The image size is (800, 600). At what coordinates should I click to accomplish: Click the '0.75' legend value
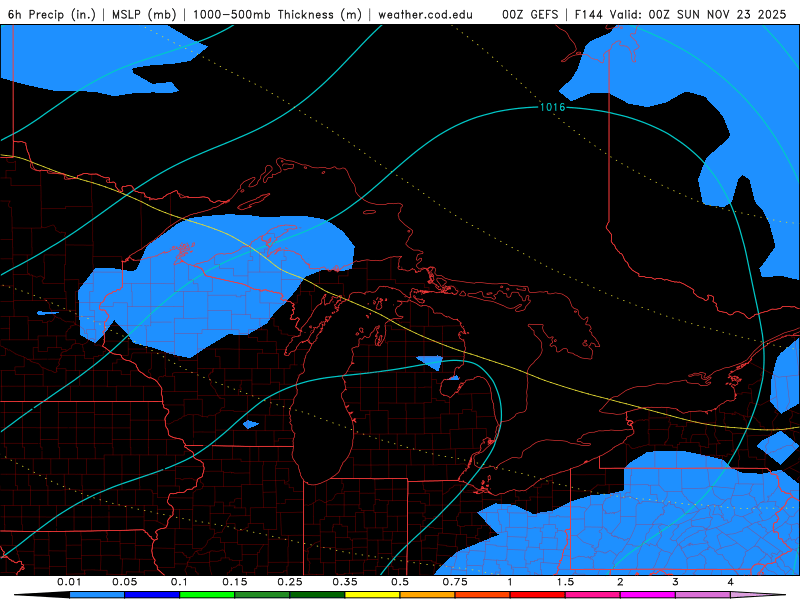[x=455, y=582]
